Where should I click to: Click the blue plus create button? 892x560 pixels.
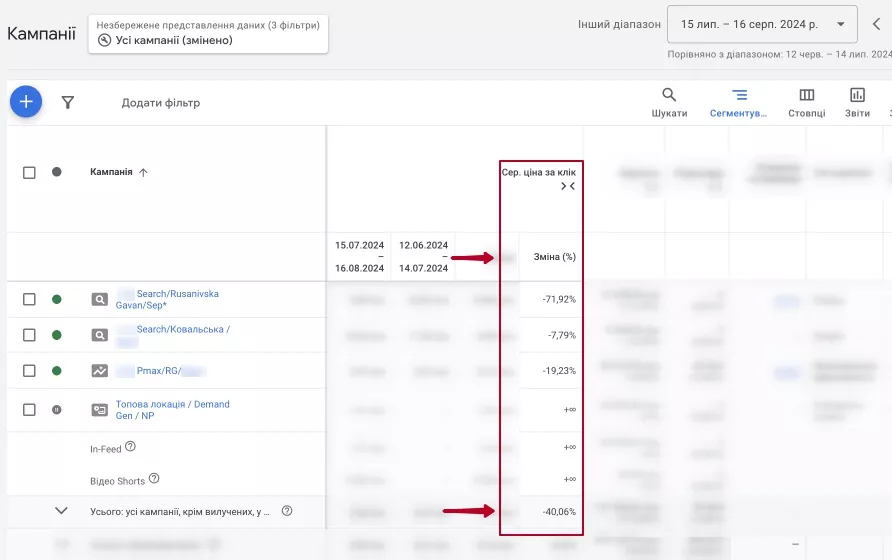coord(26,102)
